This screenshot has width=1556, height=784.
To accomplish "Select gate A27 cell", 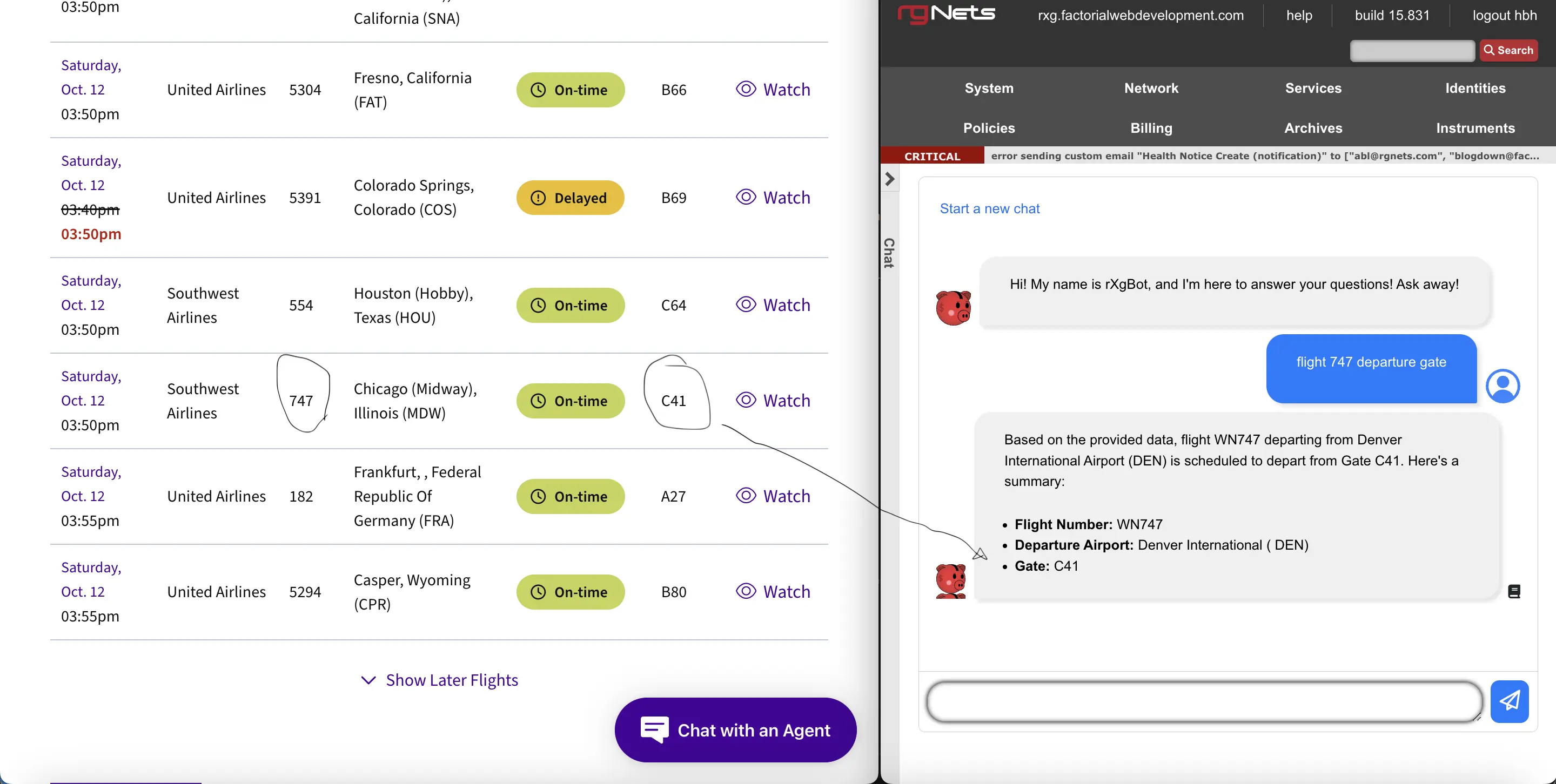I will click(674, 497).
